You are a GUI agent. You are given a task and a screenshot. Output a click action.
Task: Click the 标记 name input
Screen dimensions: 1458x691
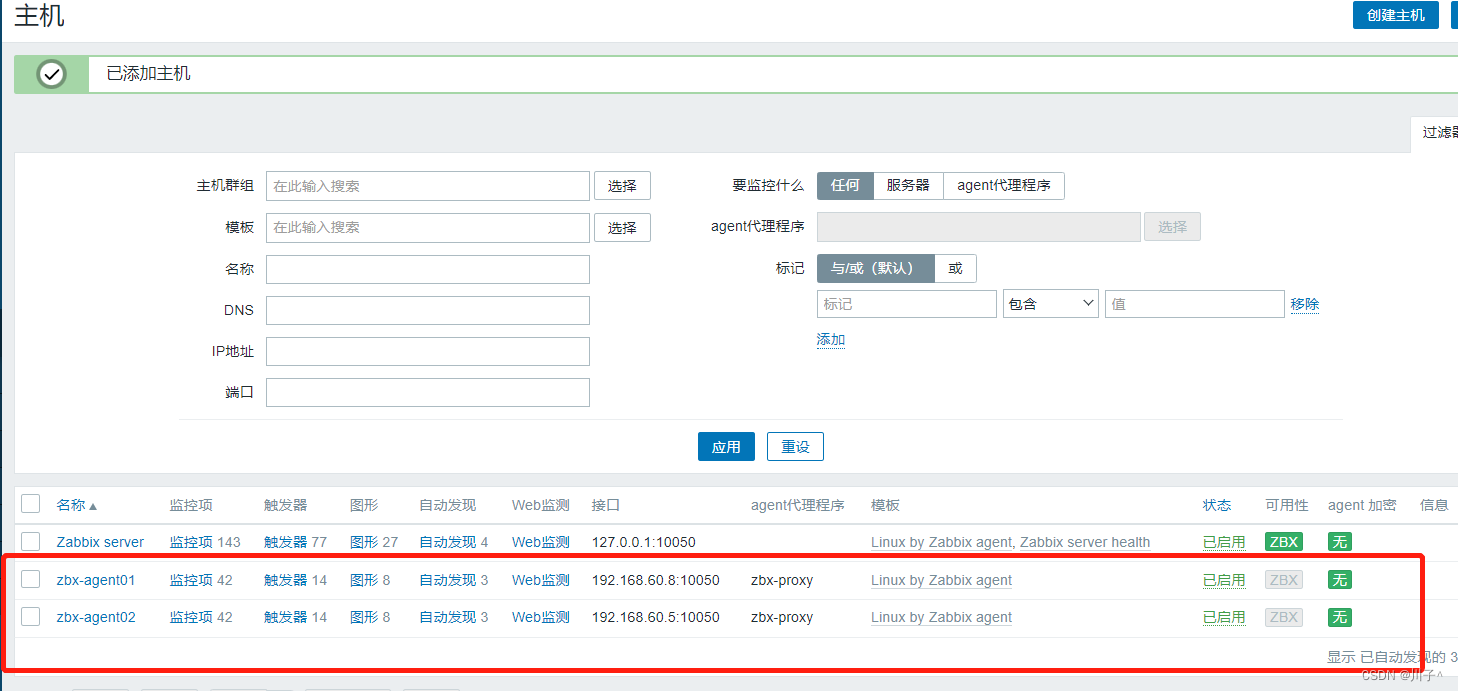tap(907, 304)
